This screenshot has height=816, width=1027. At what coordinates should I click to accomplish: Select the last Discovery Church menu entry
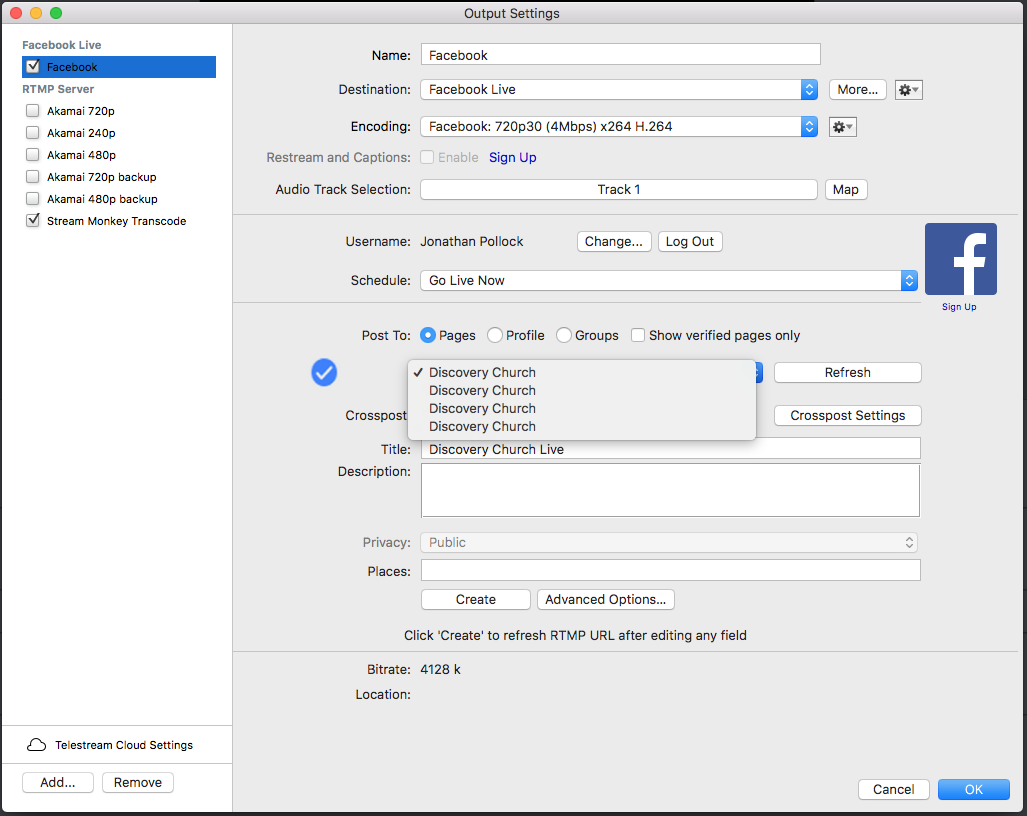[x=482, y=427]
